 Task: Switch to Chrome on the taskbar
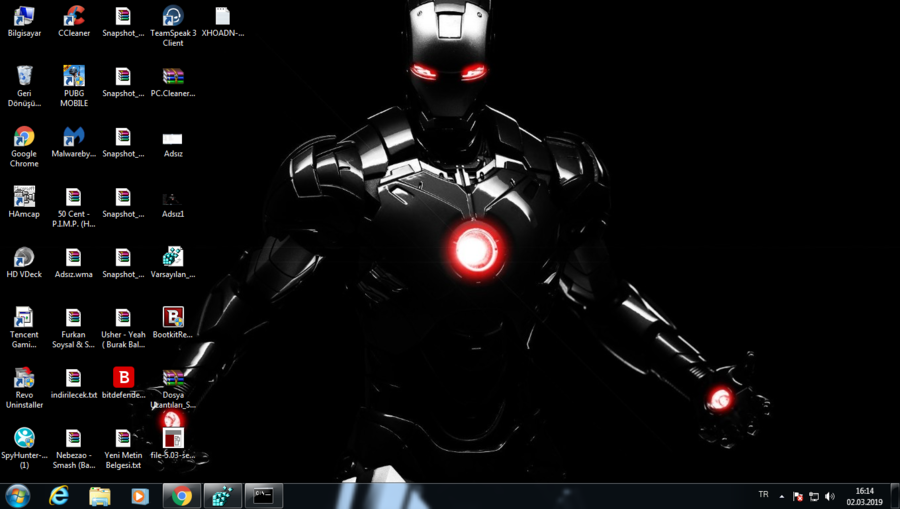(x=181, y=496)
